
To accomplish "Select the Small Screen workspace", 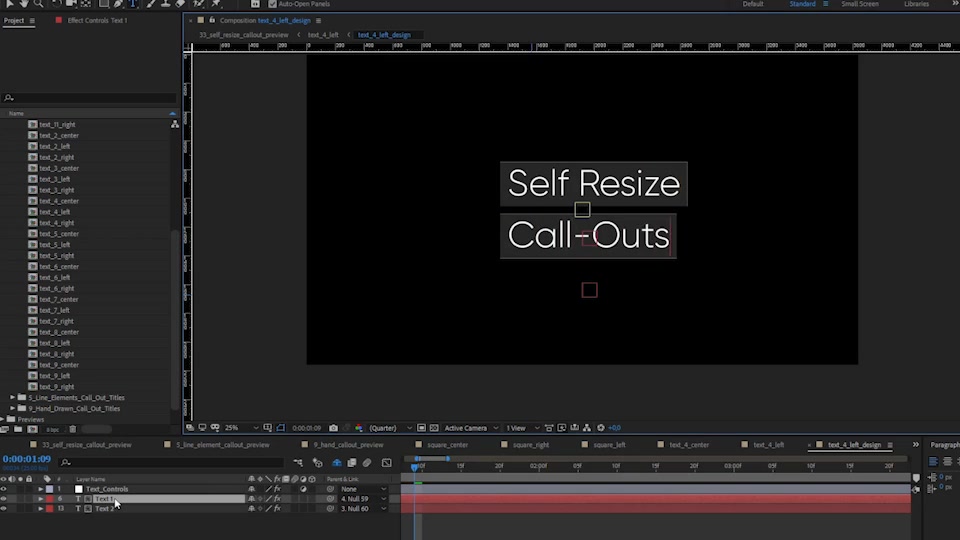I will (860, 4).
